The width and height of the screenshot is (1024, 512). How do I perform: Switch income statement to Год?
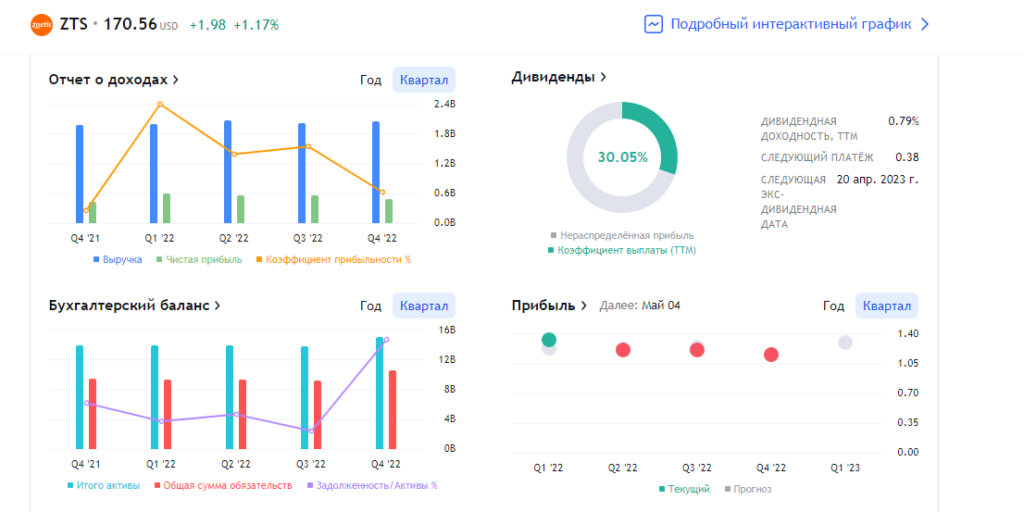pos(370,80)
